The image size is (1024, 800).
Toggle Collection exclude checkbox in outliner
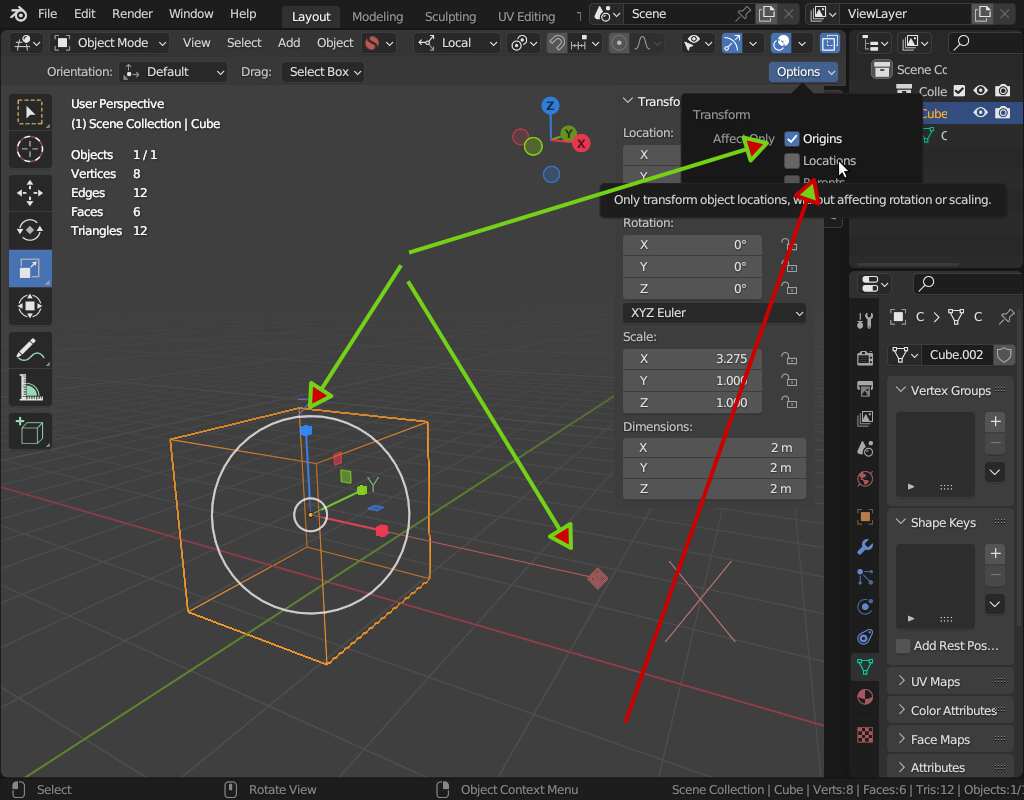click(x=959, y=91)
